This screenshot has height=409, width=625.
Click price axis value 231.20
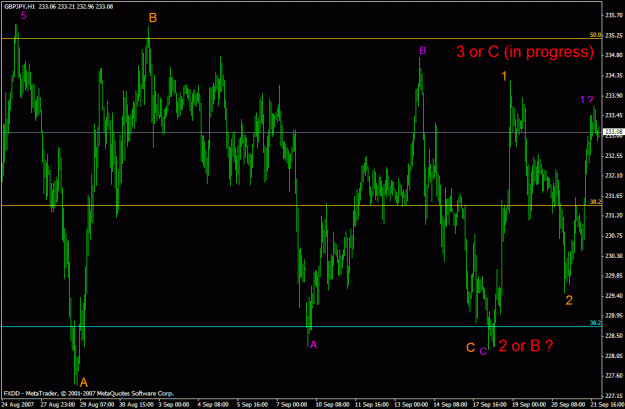coord(614,215)
